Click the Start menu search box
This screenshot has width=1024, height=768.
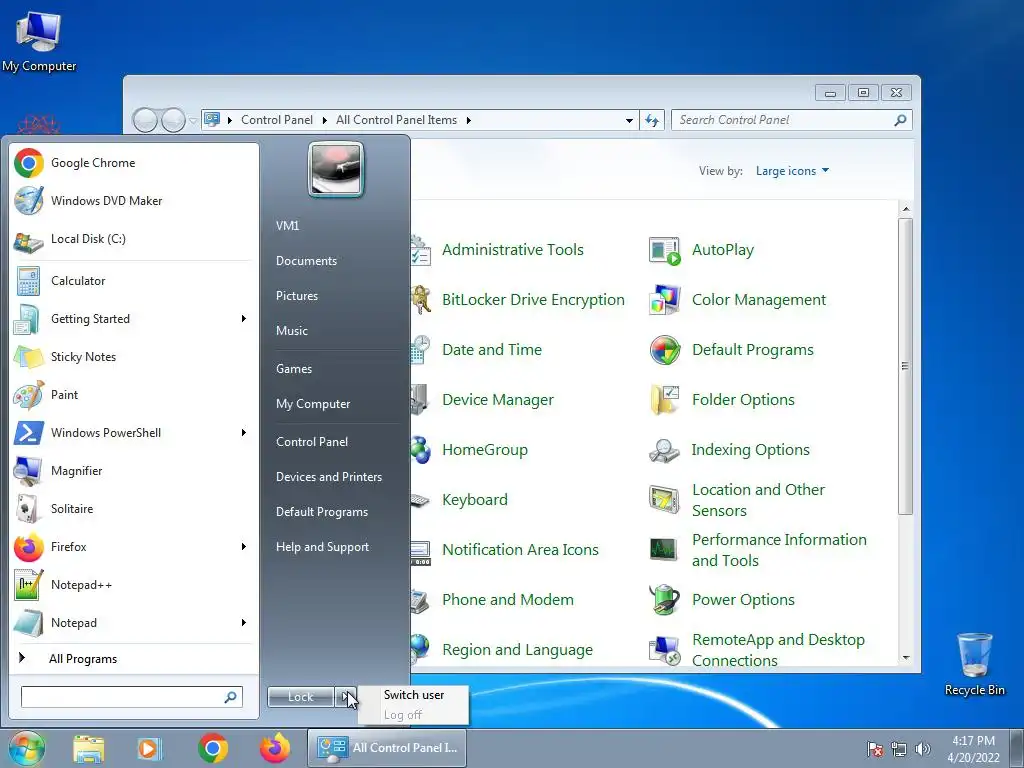click(131, 697)
